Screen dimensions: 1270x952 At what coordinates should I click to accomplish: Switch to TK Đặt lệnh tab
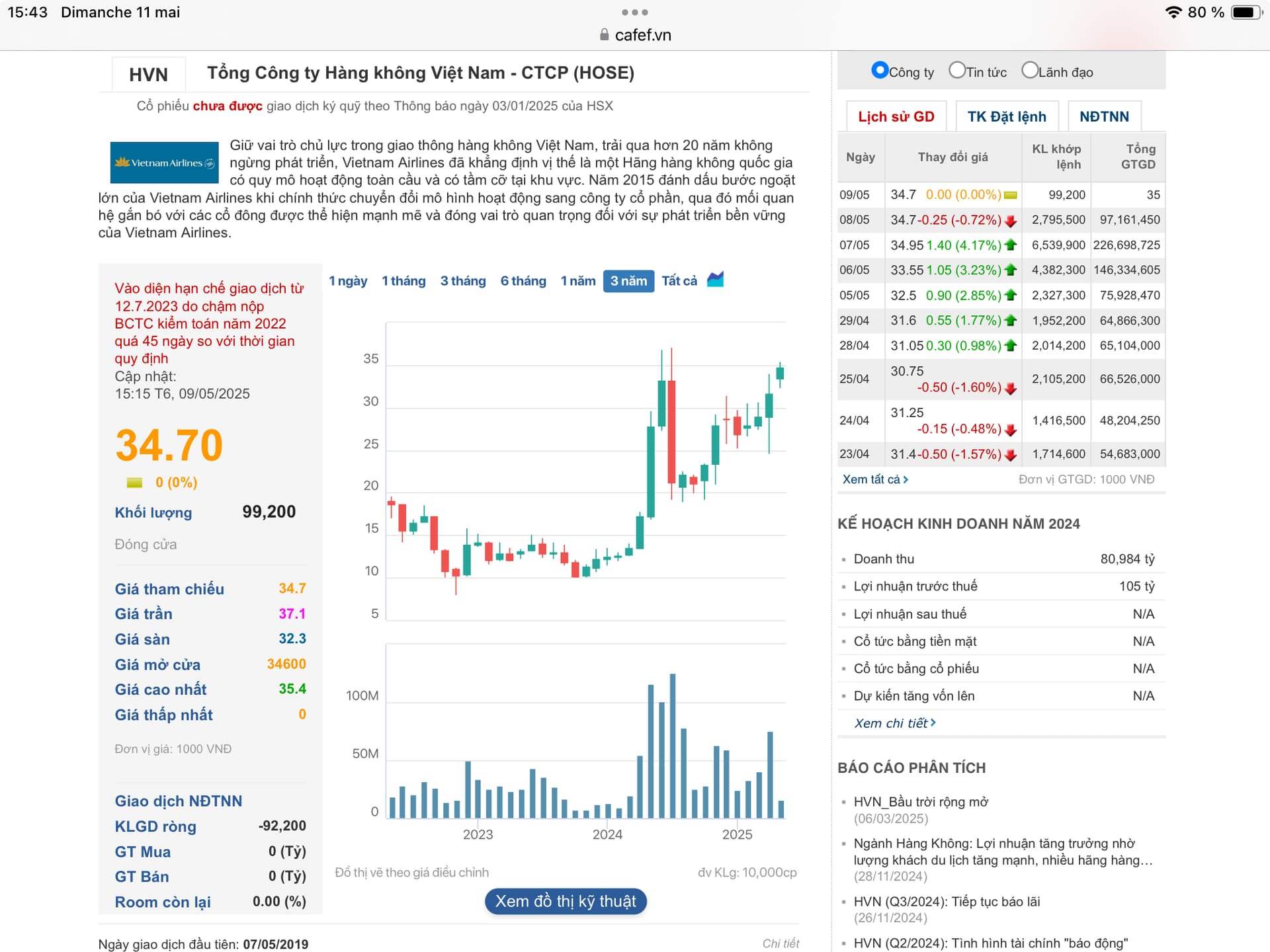tap(1006, 116)
